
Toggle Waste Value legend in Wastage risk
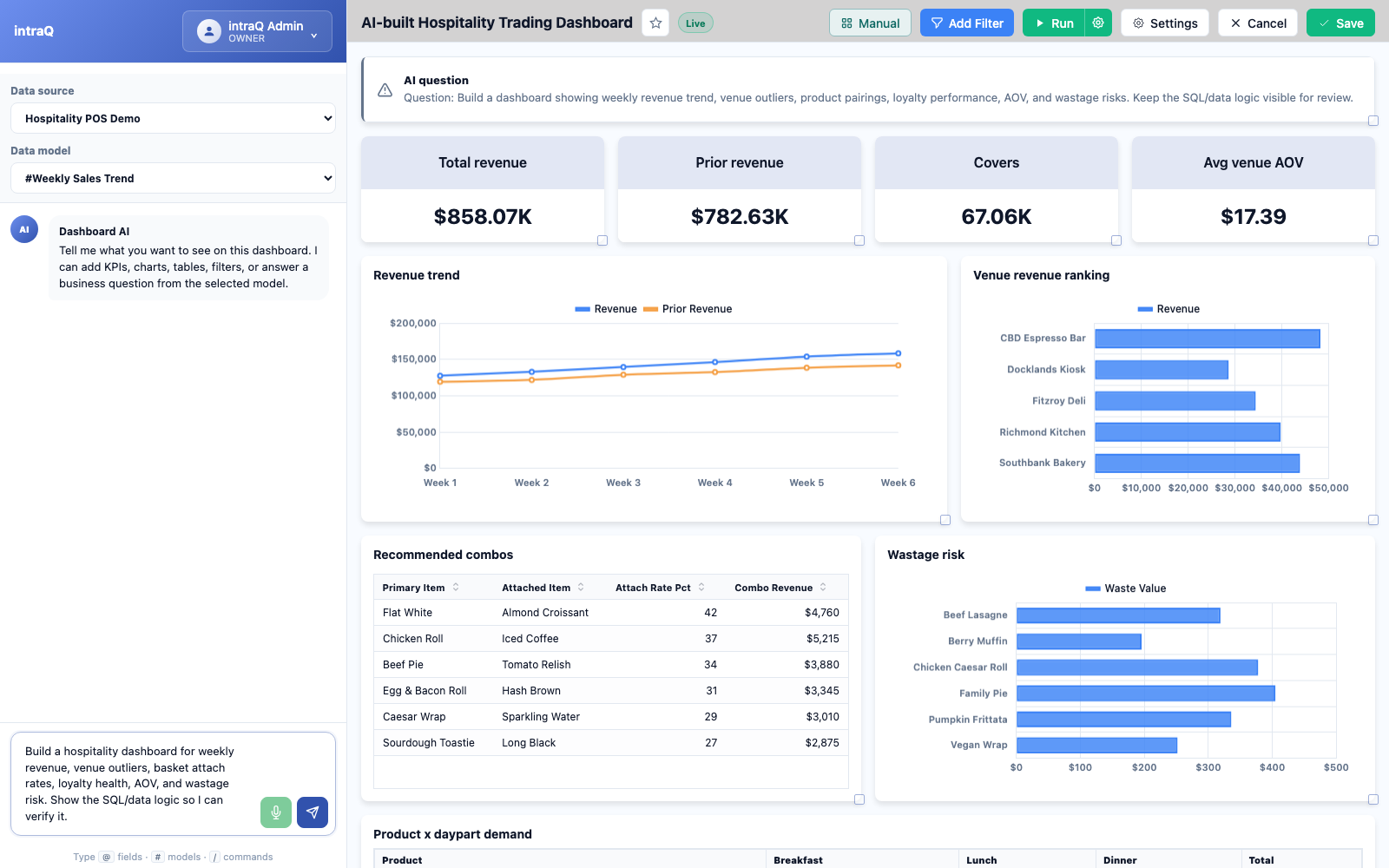[x=1126, y=589]
